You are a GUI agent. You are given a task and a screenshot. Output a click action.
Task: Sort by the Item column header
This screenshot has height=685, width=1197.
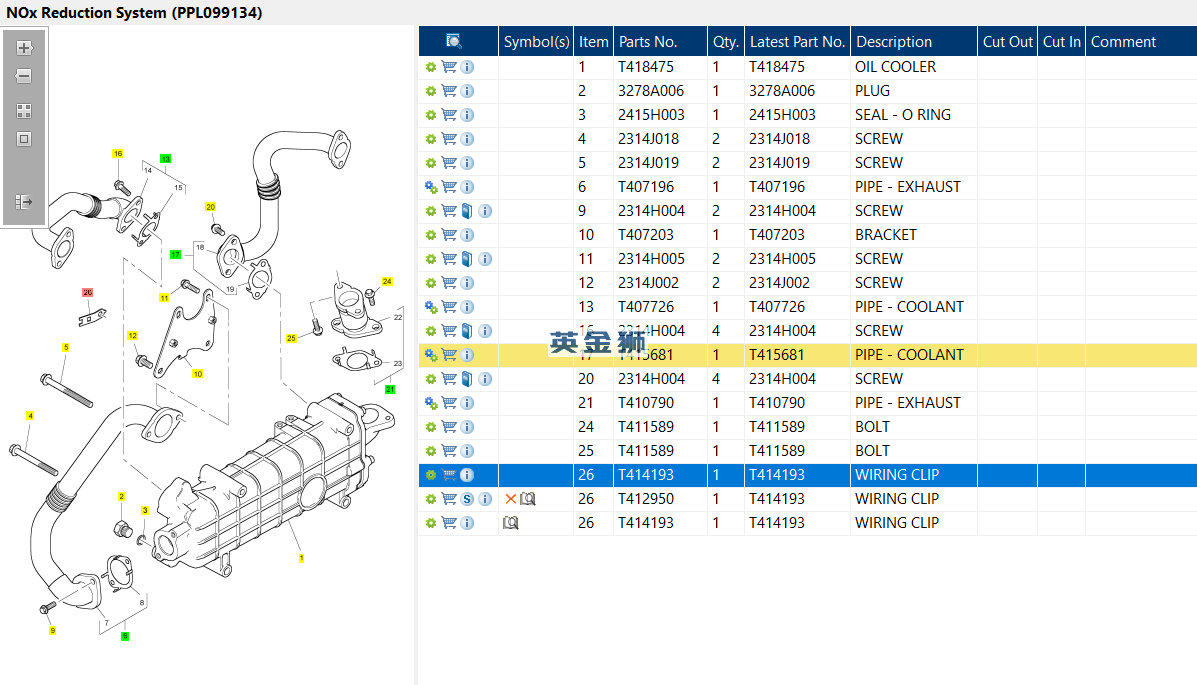(x=593, y=42)
